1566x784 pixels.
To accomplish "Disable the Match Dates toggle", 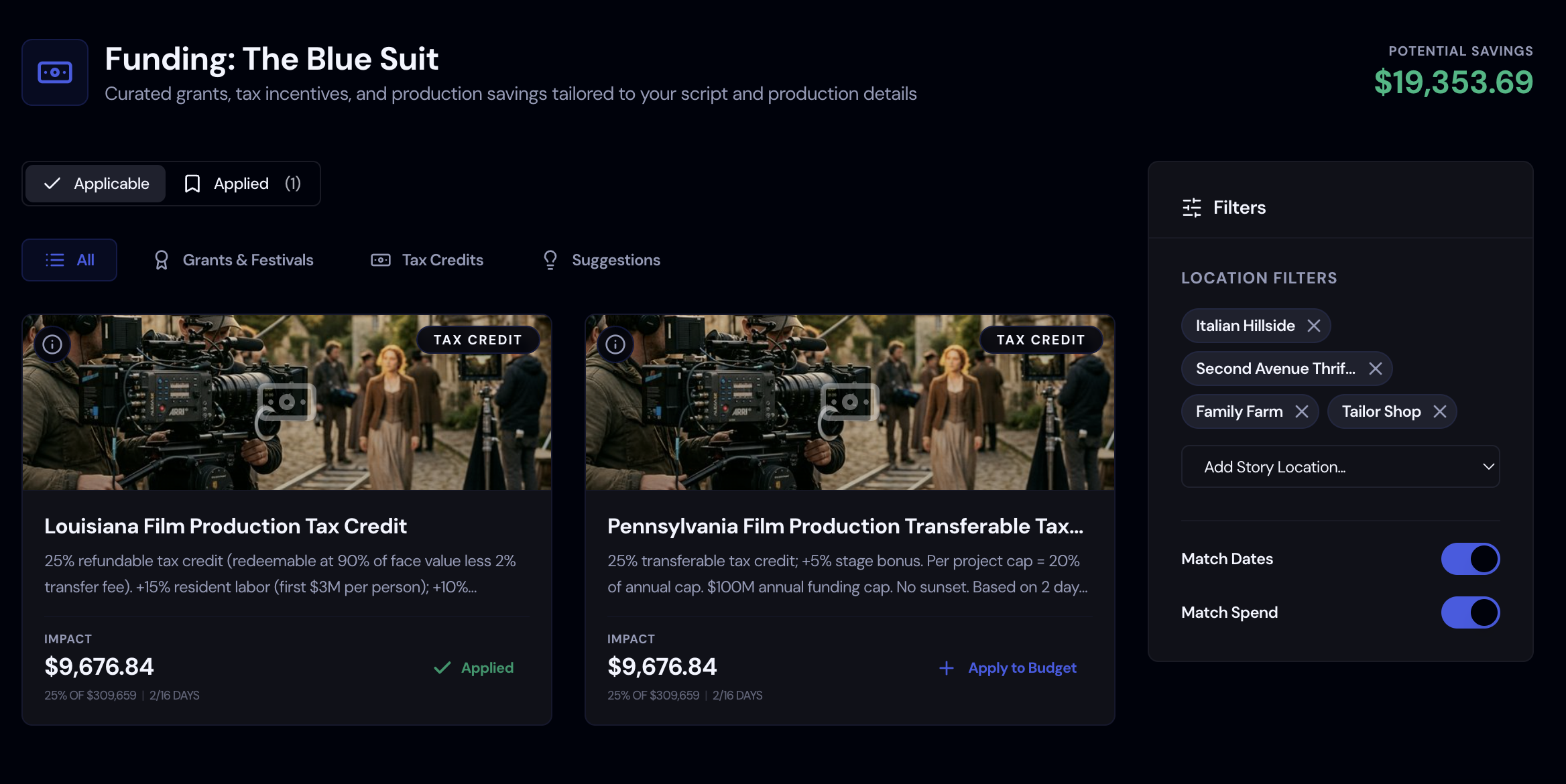I will pyautogui.click(x=1470, y=558).
